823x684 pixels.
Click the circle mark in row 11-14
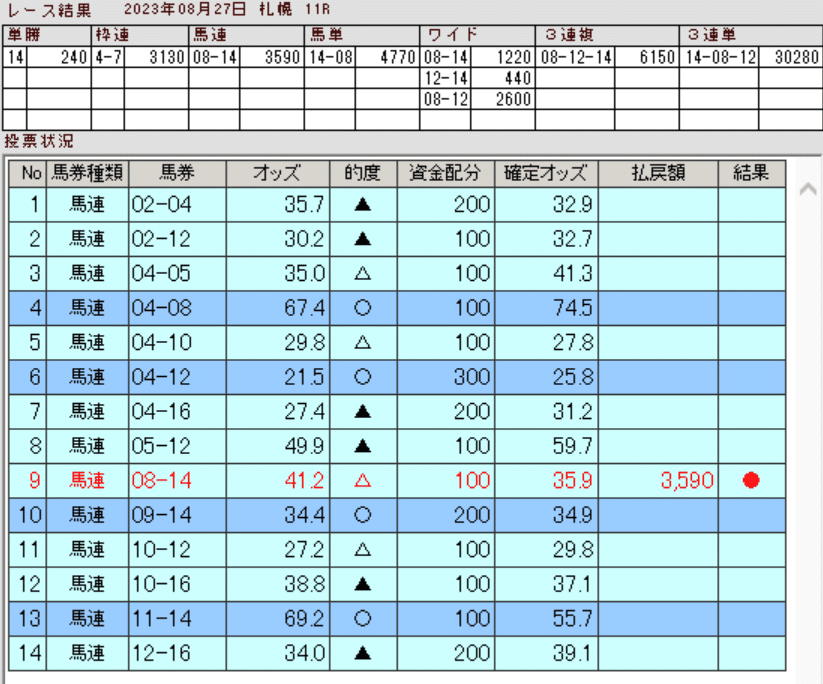point(363,618)
